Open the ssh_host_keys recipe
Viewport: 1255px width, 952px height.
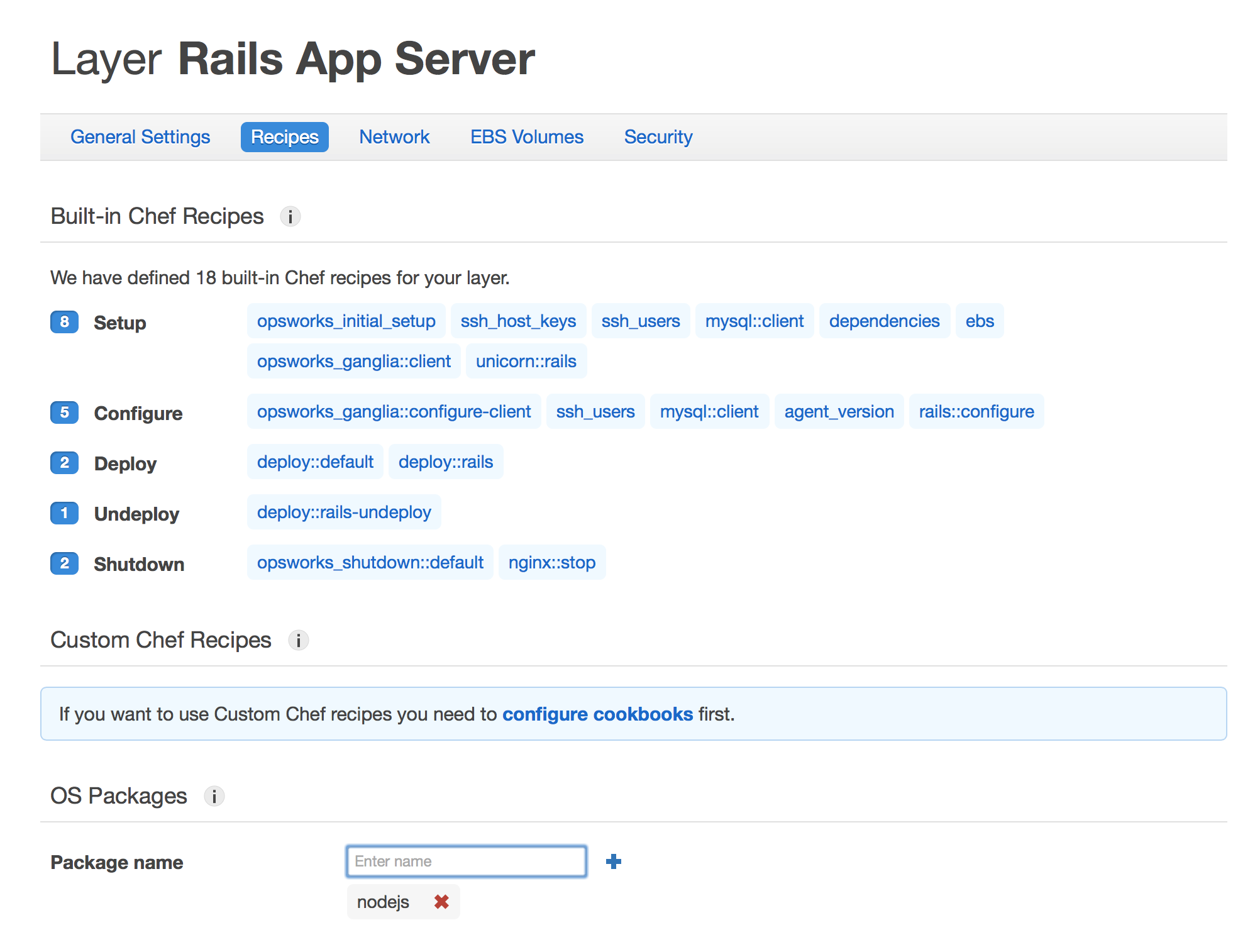point(518,321)
